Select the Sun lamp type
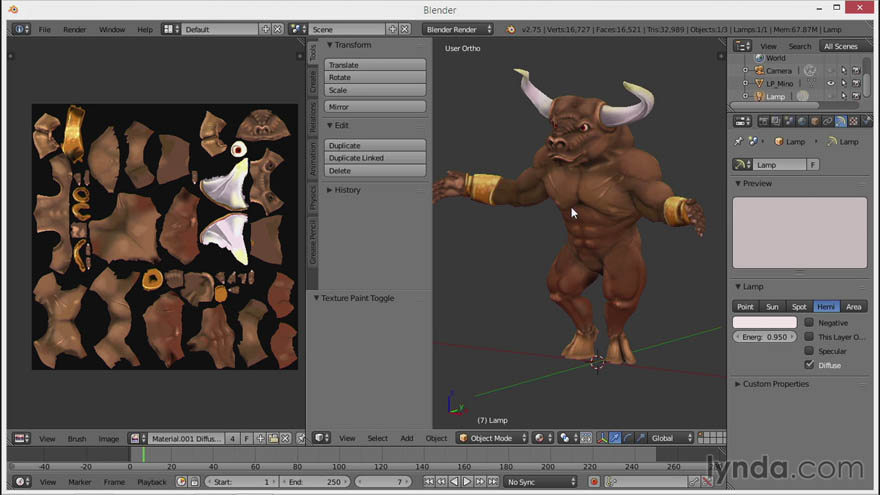 pos(772,306)
